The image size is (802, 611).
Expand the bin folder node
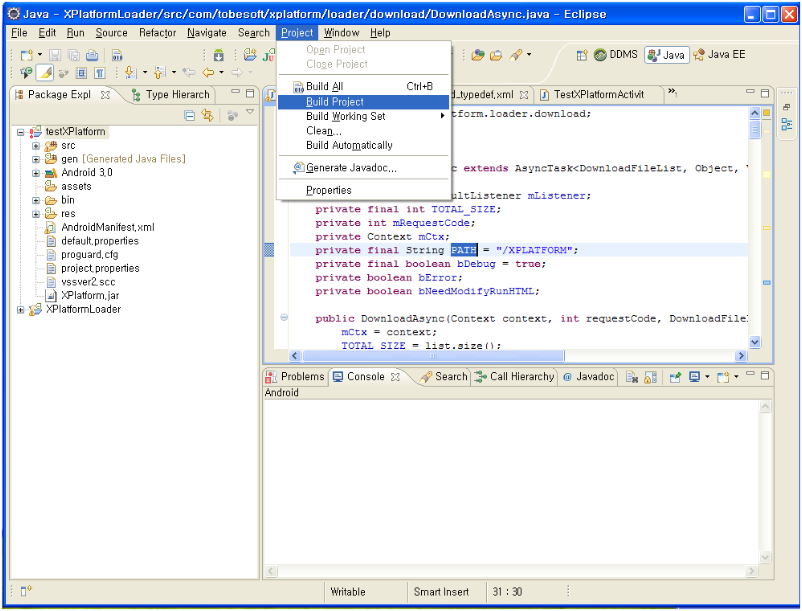[x=36, y=200]
